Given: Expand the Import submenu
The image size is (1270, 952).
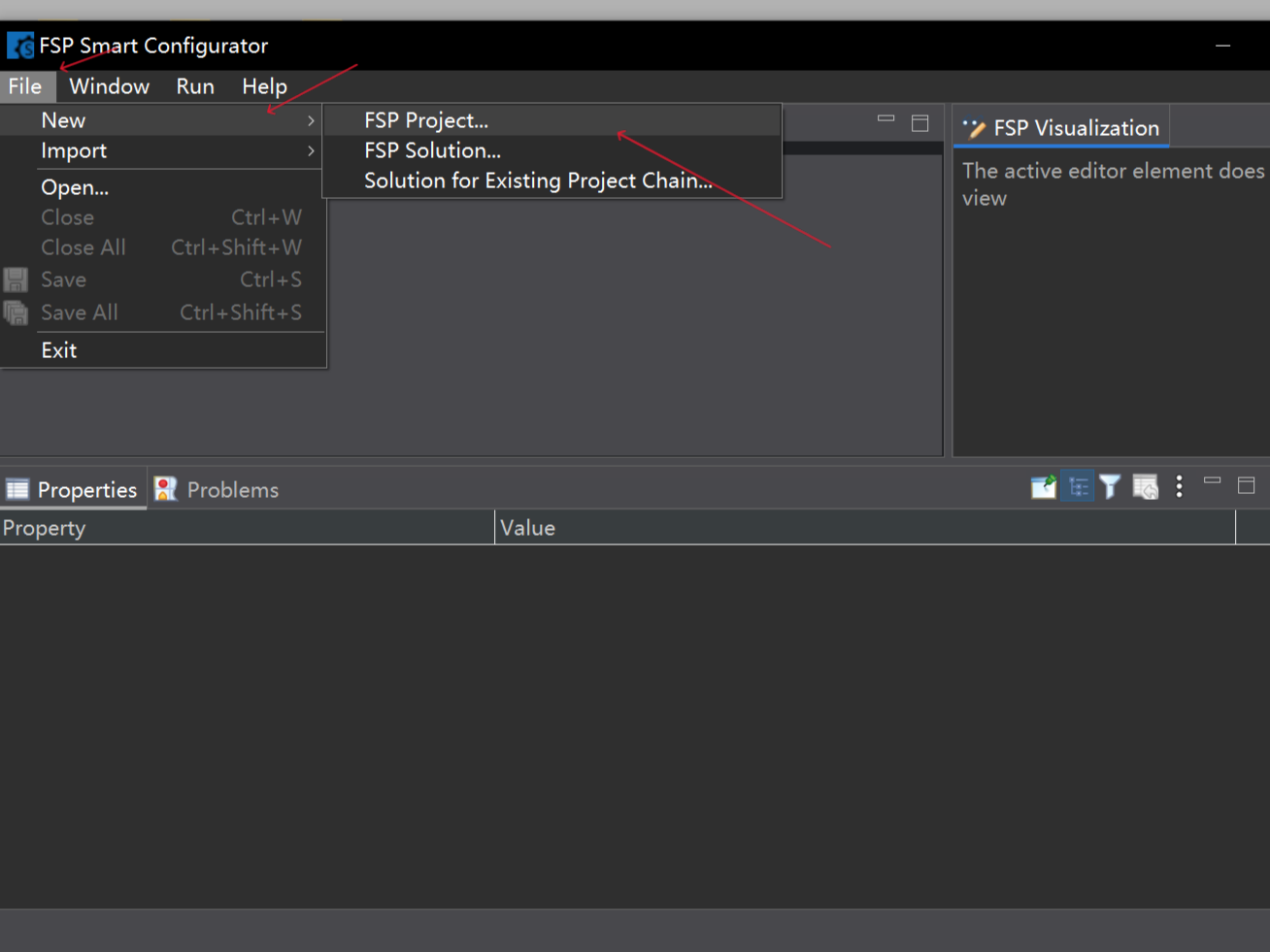Looking at the screenshot, I should click(163, 150).
